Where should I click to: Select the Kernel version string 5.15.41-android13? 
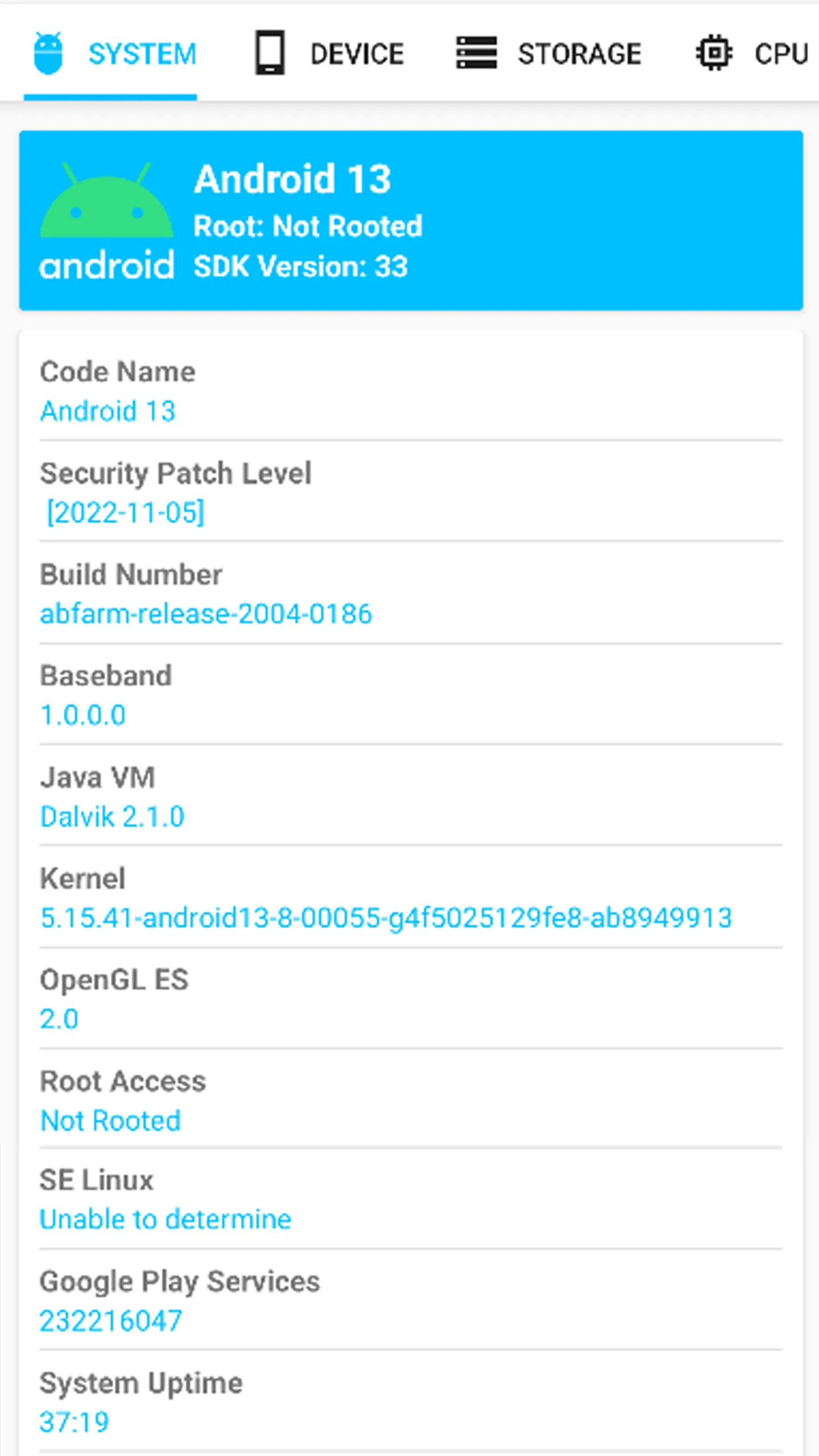click(386, 918)
